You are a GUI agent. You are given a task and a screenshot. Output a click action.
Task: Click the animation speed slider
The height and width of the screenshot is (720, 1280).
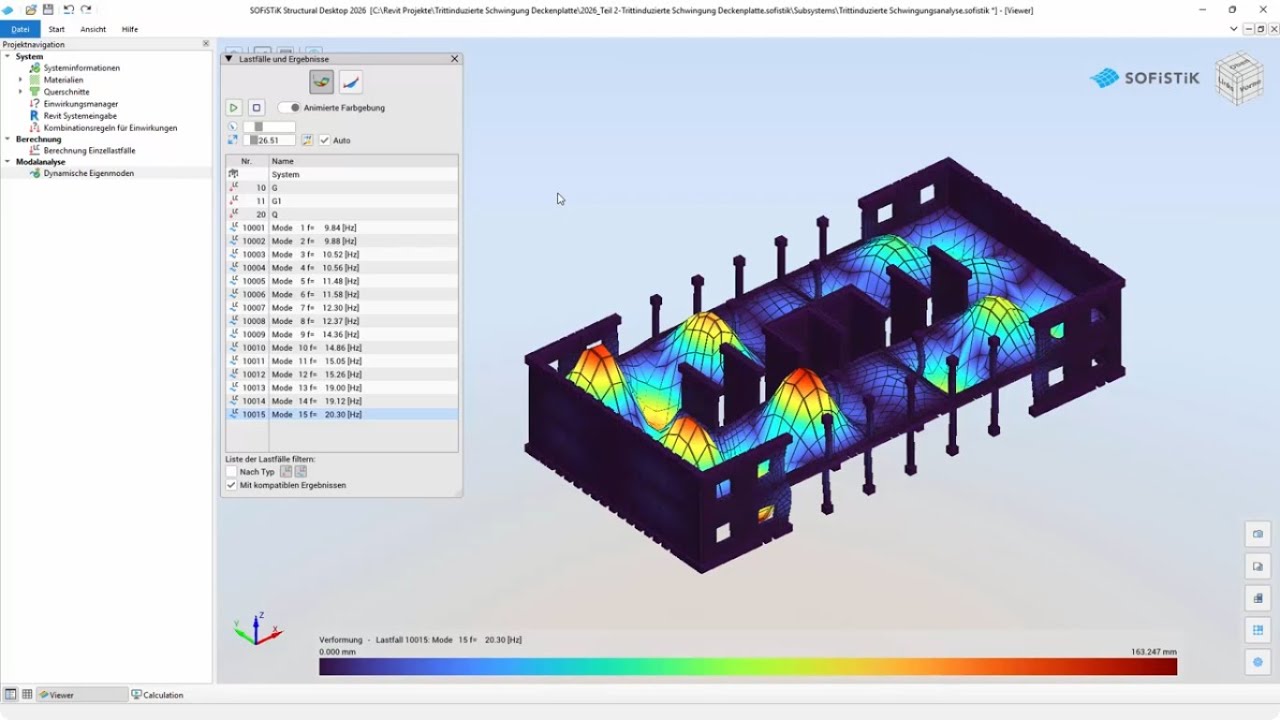(x=269, y=127)
